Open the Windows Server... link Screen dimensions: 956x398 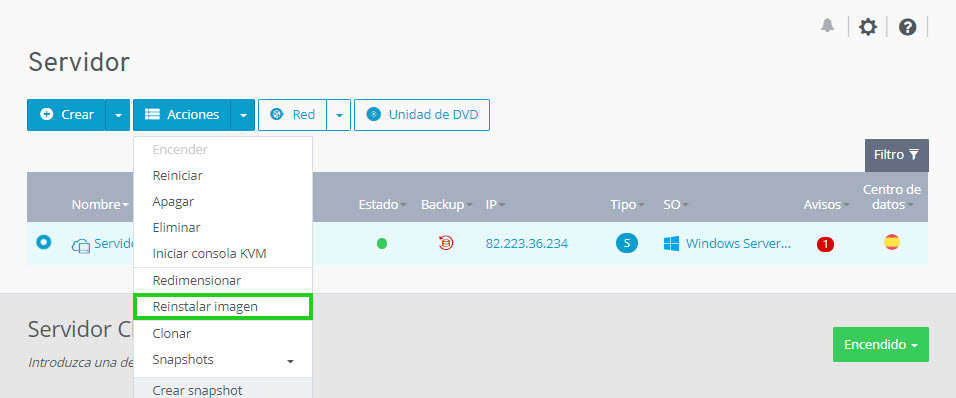738,244
